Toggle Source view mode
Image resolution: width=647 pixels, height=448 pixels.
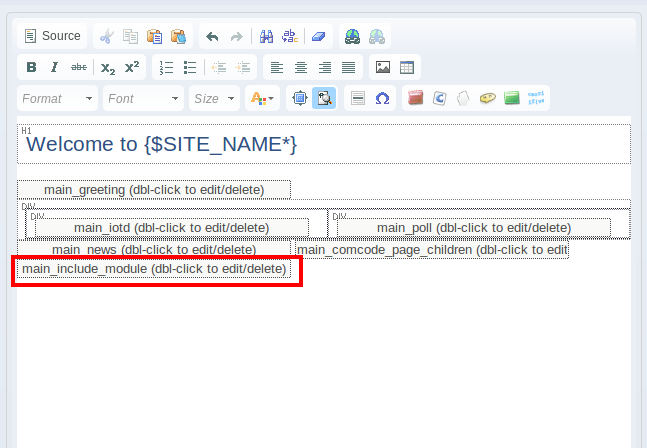point(51,36)
